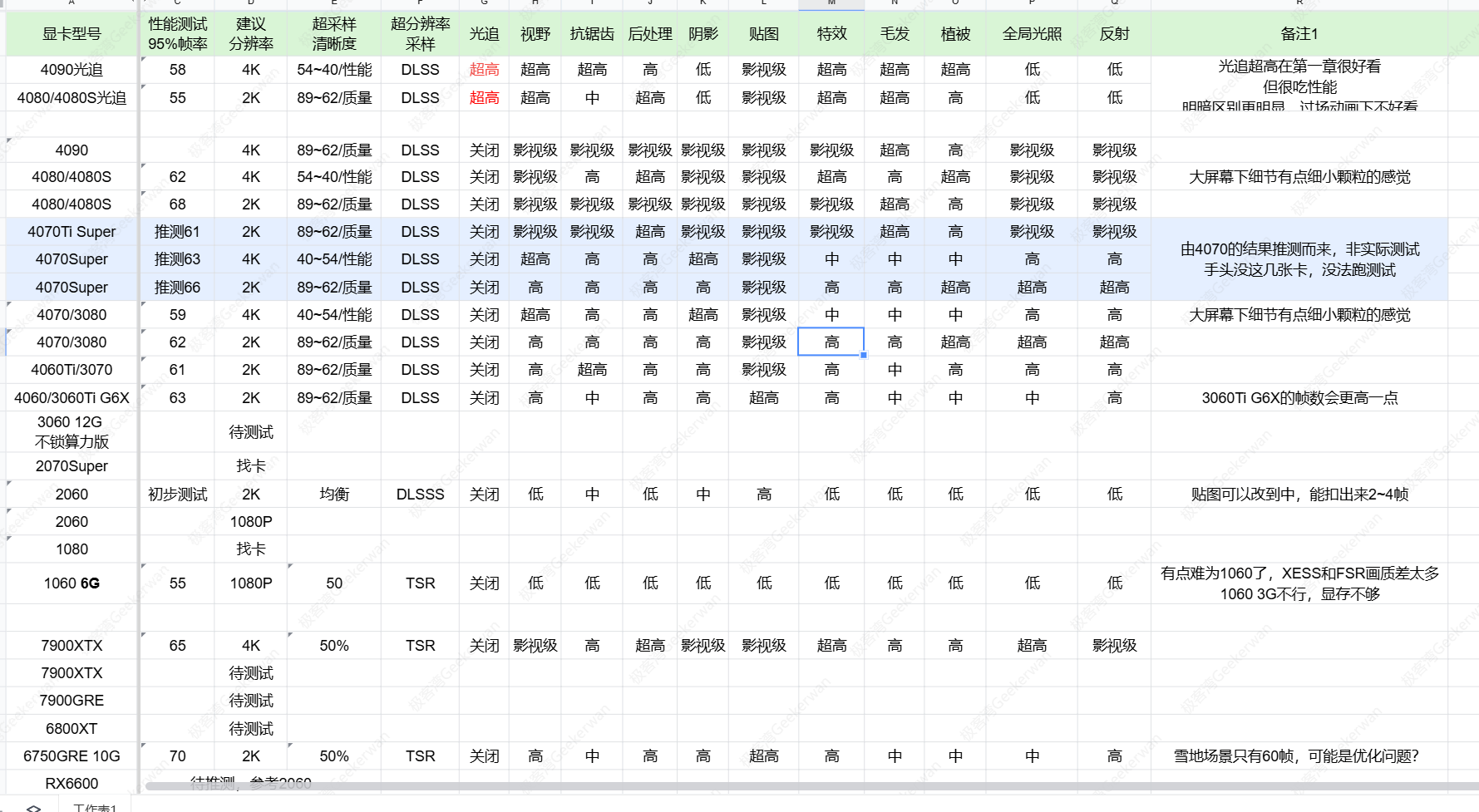Select the 毛发 header cell

tap(895, 33)
